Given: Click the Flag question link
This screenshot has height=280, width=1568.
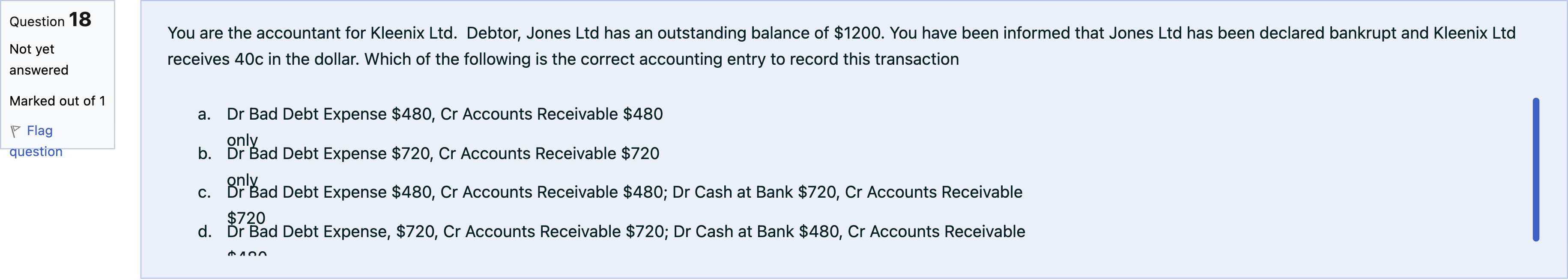Looking at the screenshot, I should pyautogui.click(x=39, y=130).
